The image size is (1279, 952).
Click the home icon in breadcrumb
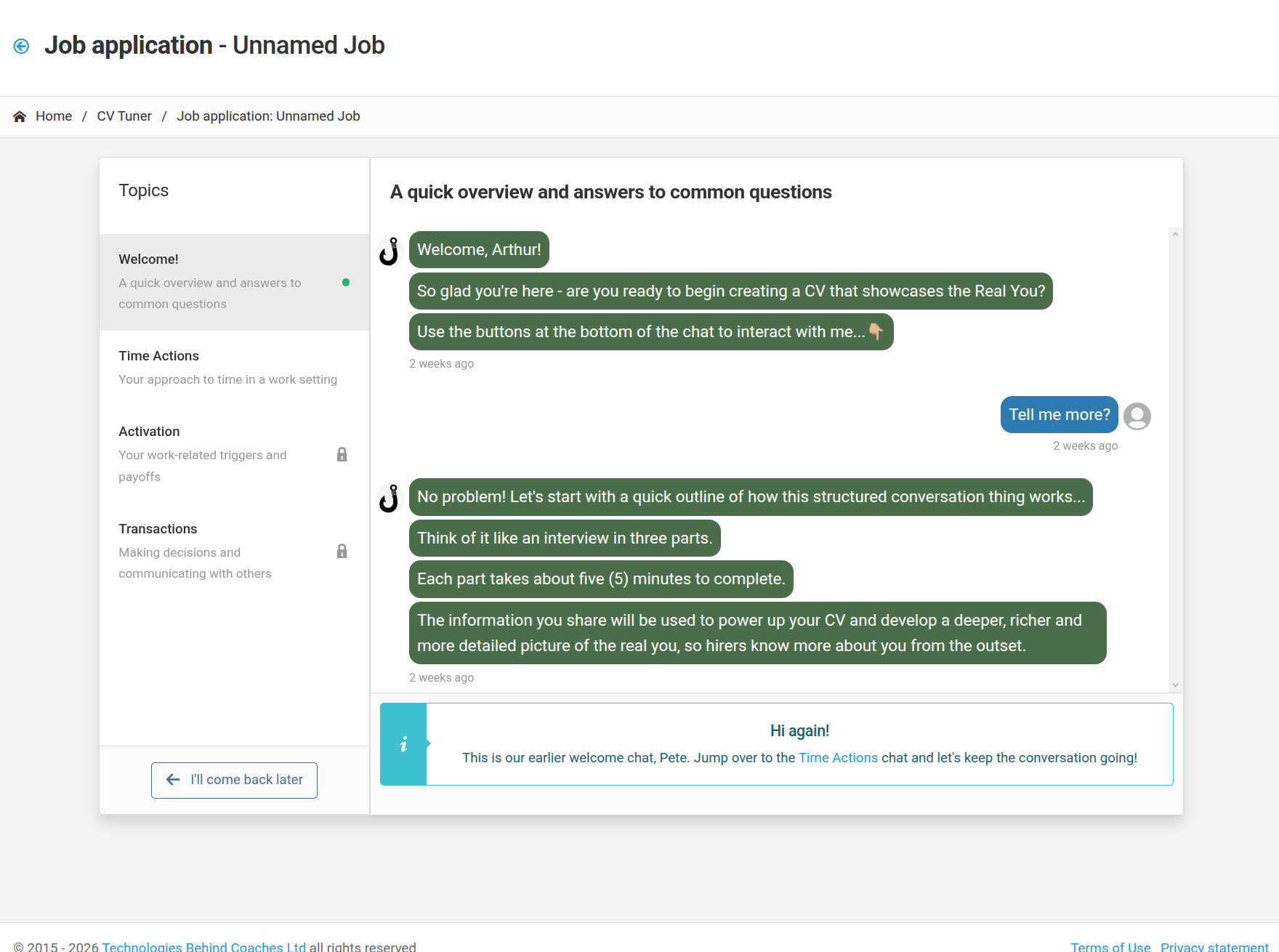20,116
